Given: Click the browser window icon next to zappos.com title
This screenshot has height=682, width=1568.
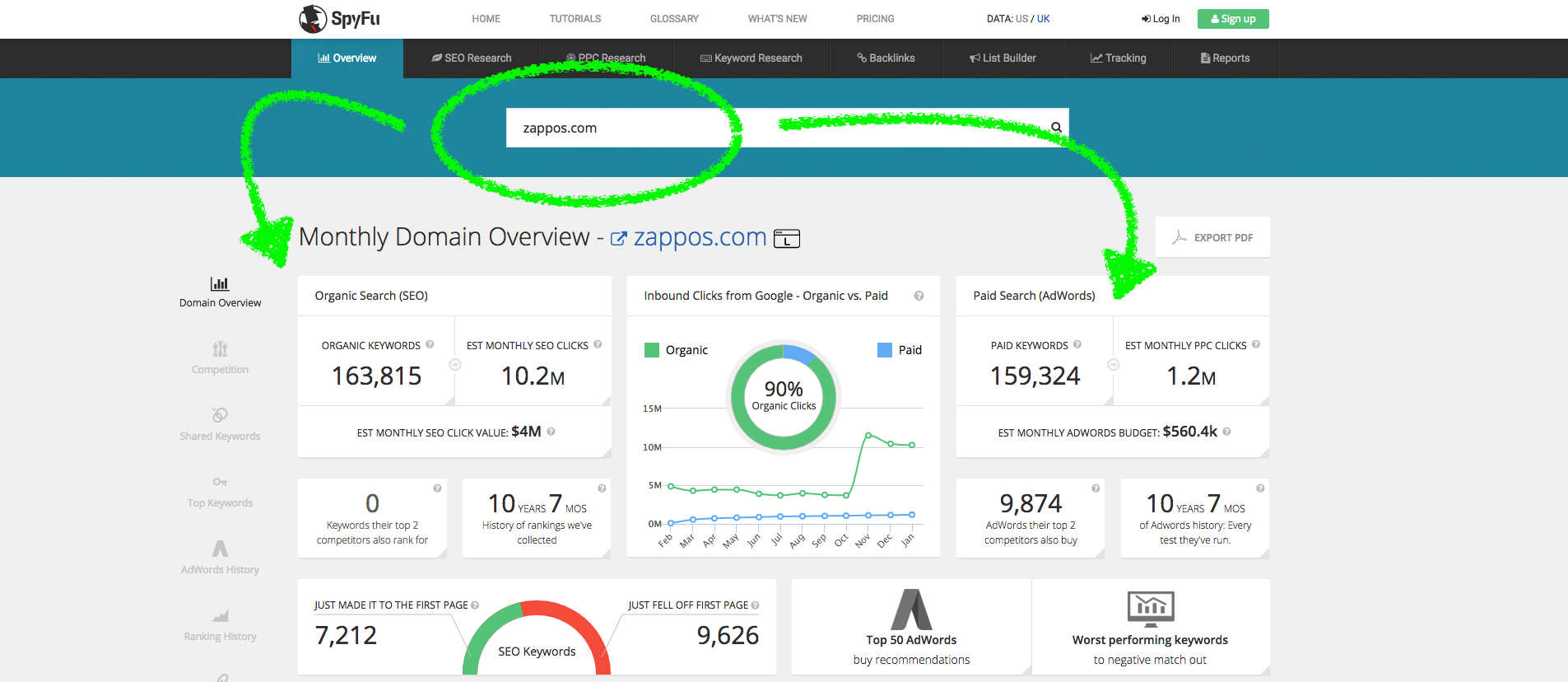Looking at the screenshot, I should coord(787,238).
